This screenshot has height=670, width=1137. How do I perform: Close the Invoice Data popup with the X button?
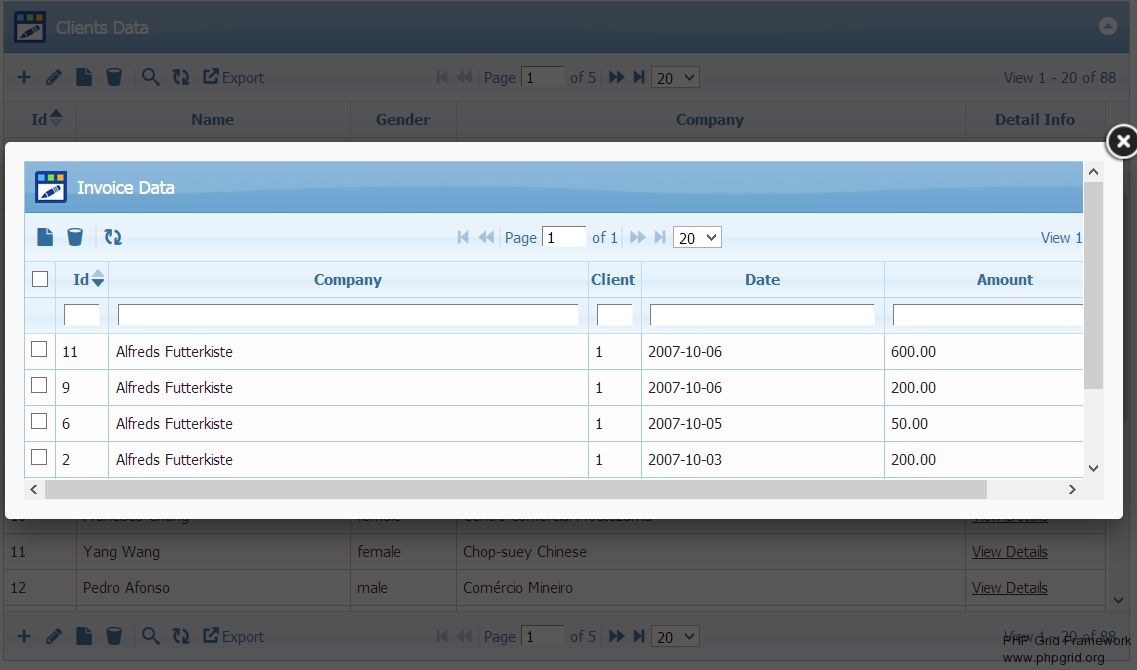(x=1122, y=142)
